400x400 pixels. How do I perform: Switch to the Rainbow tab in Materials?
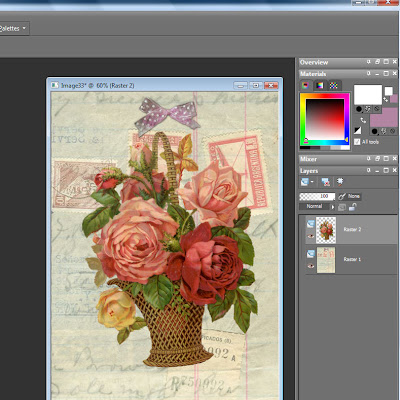coord(320,85)
